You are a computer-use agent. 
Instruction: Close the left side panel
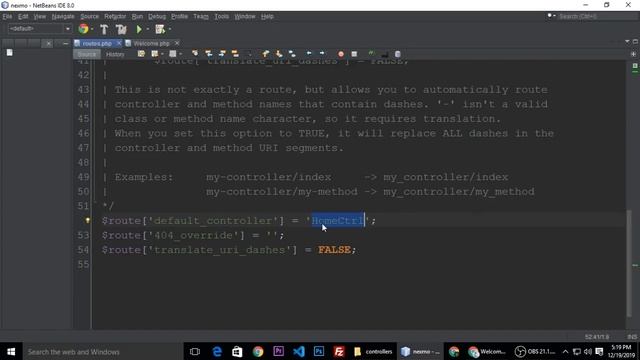48,43
